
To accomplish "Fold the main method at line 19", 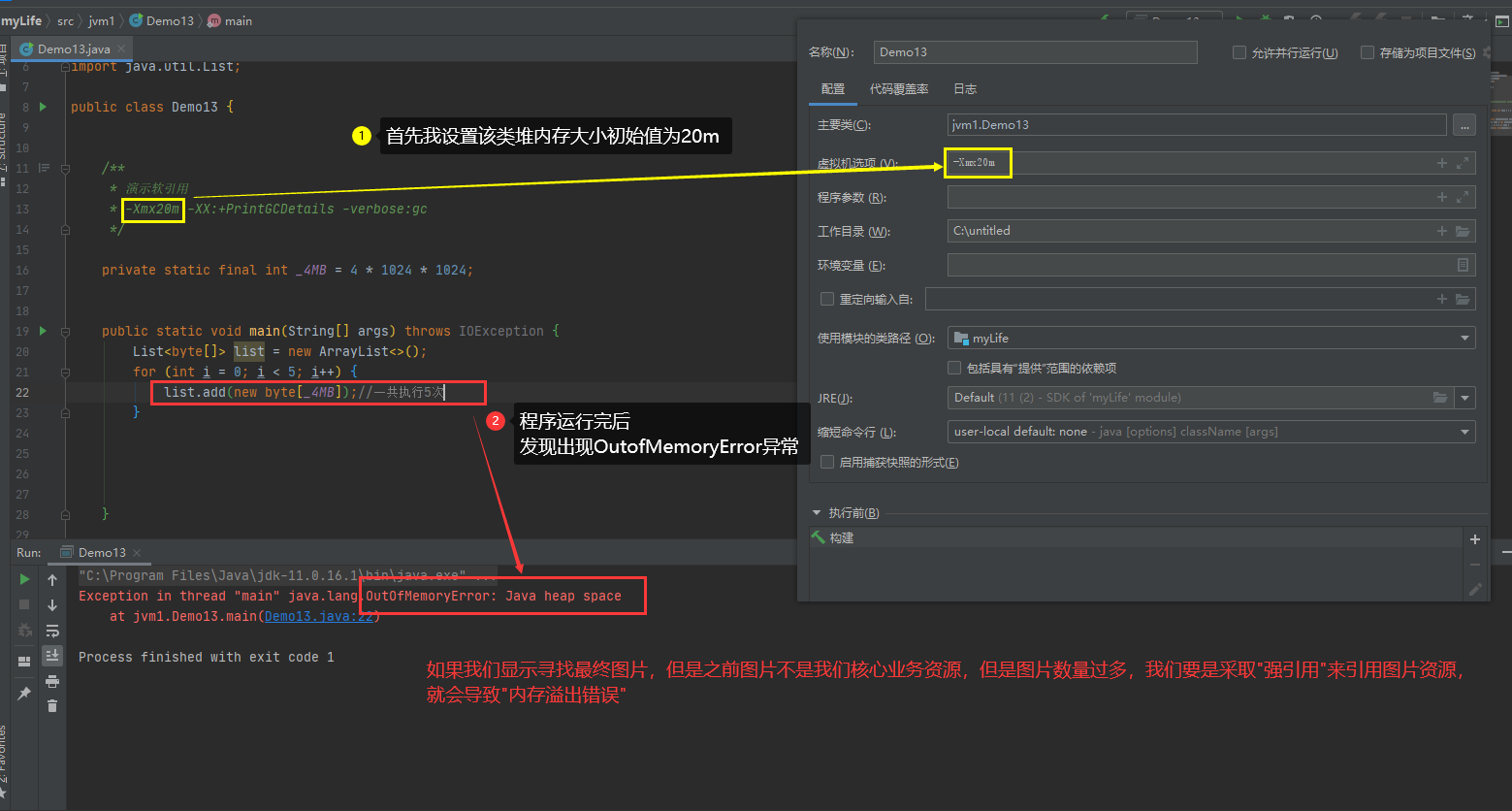I will tap(66, 331).
